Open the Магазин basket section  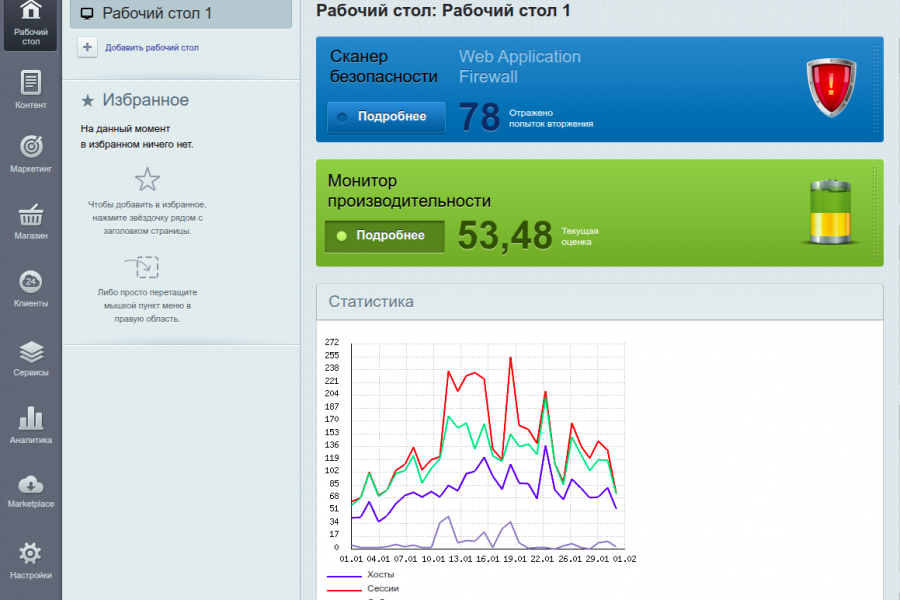(30, 221)
